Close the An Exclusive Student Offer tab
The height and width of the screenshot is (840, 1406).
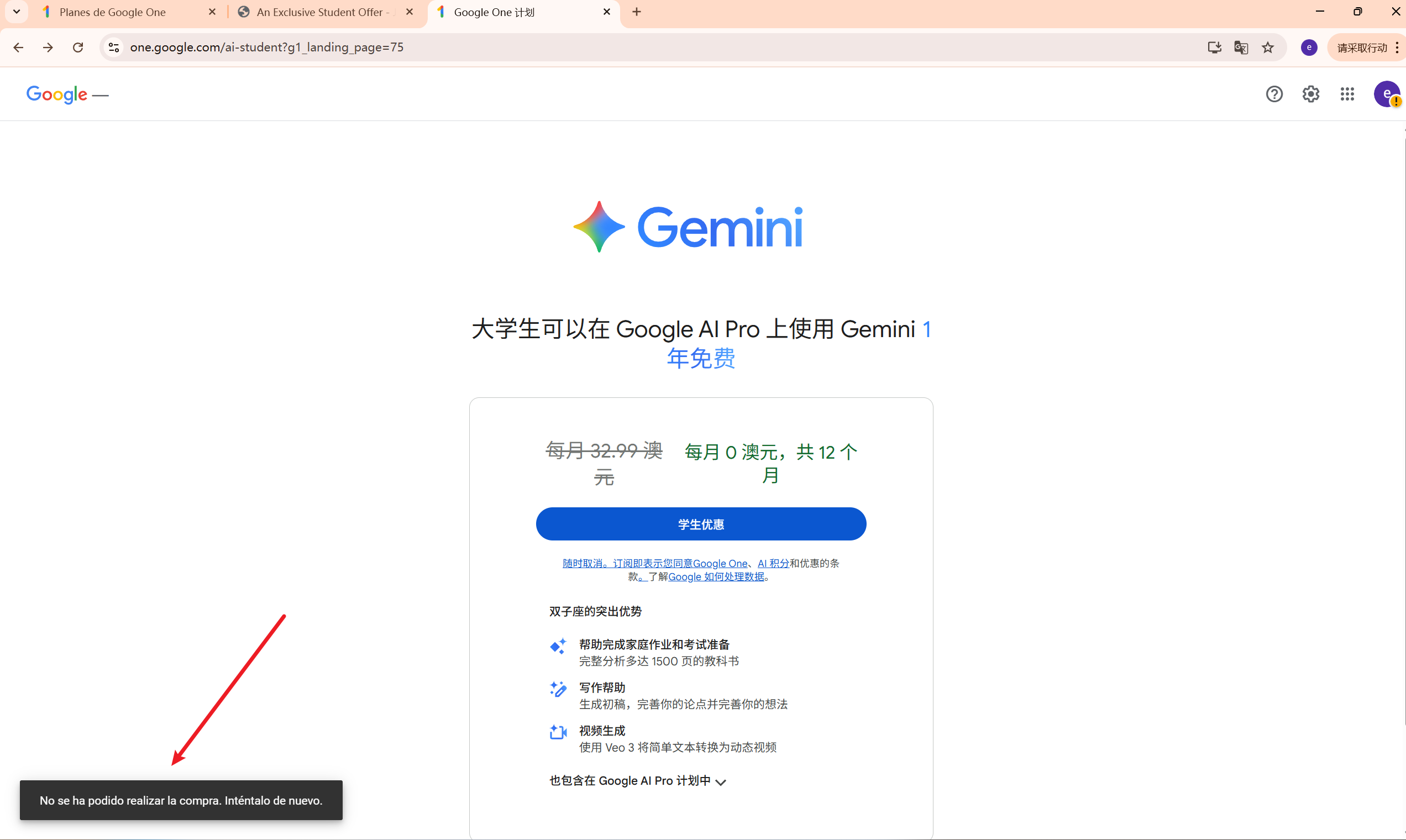(x=409, y=12)
